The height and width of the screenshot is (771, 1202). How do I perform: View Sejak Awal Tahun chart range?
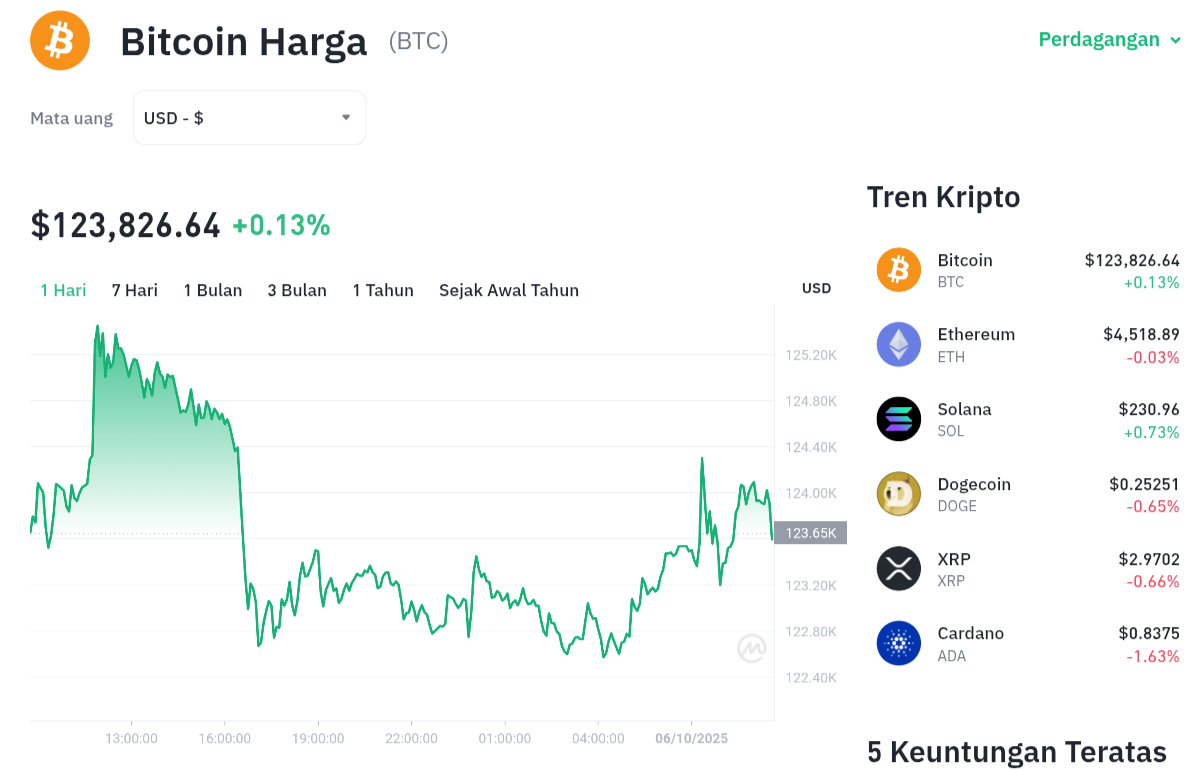point(509,290)
